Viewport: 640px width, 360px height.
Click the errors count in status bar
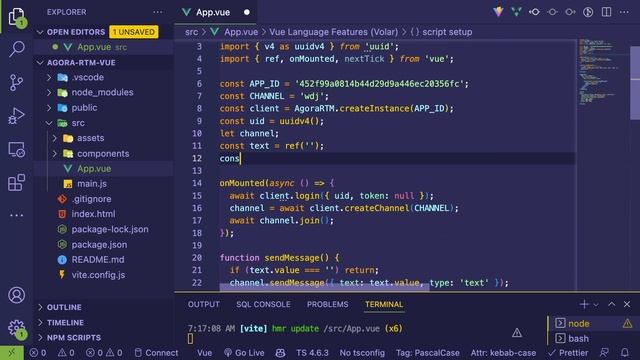pyautogui.click(x=38, y=353)
